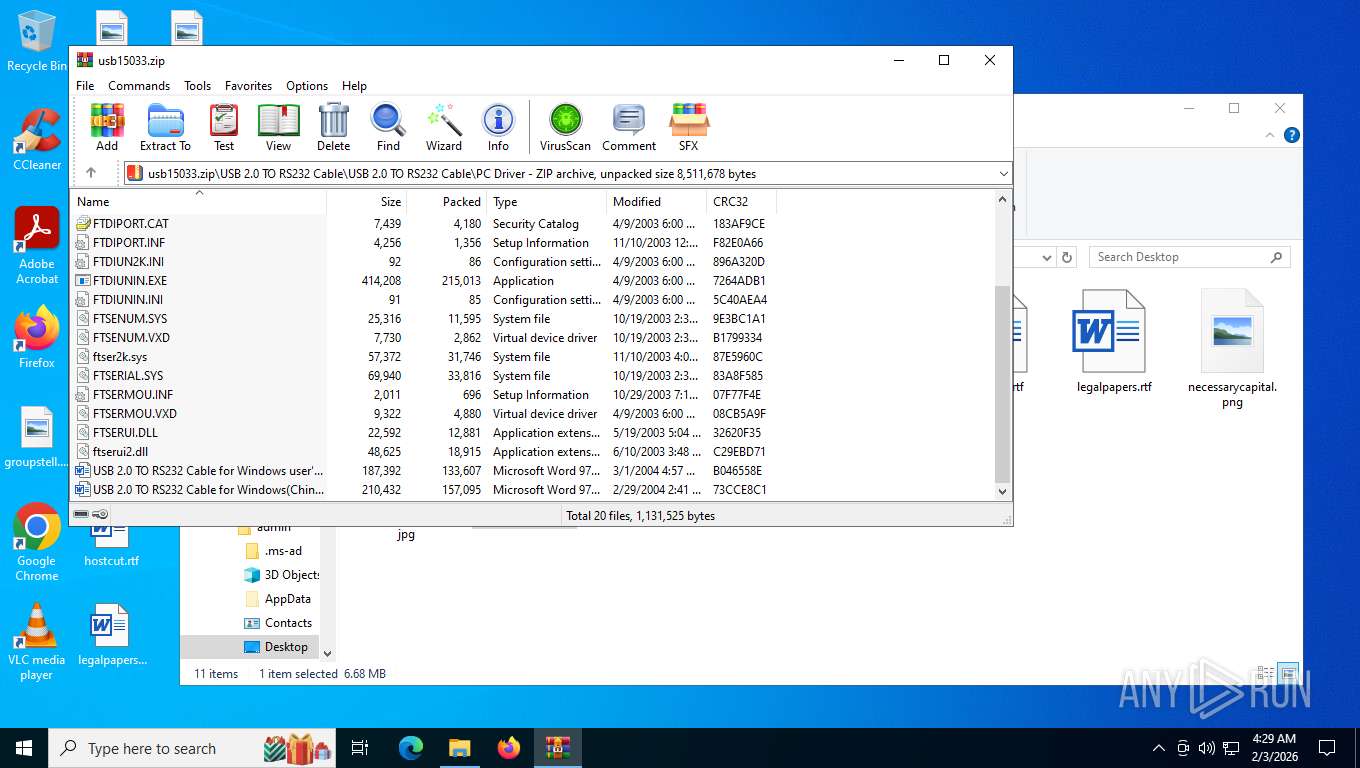Open the Favorites menu
The width and height of the screenshot is (1360, 768).
pyautogui.click(x=248, y=86)
